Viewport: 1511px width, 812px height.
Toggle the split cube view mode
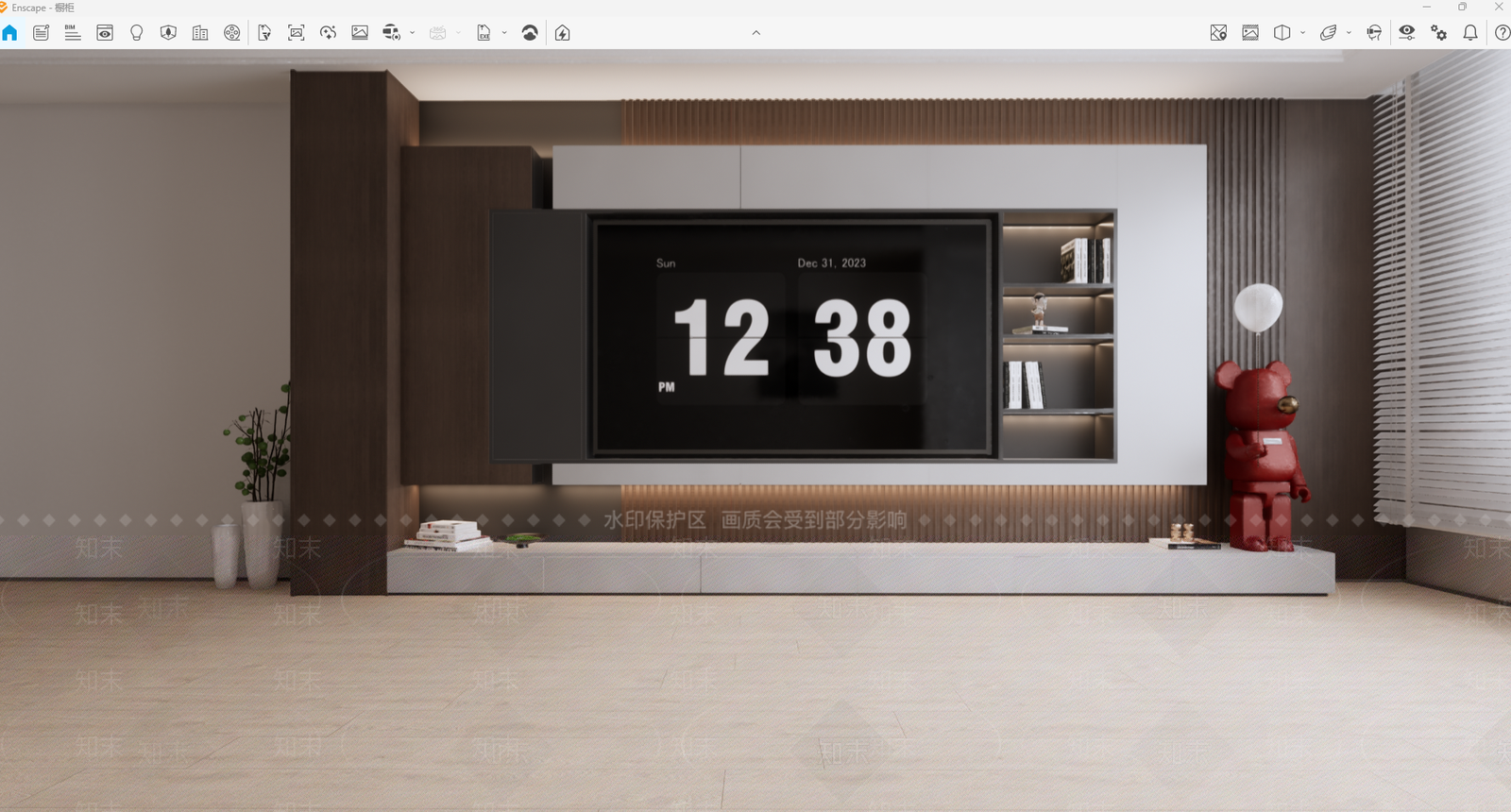[x=1282, y=33]
